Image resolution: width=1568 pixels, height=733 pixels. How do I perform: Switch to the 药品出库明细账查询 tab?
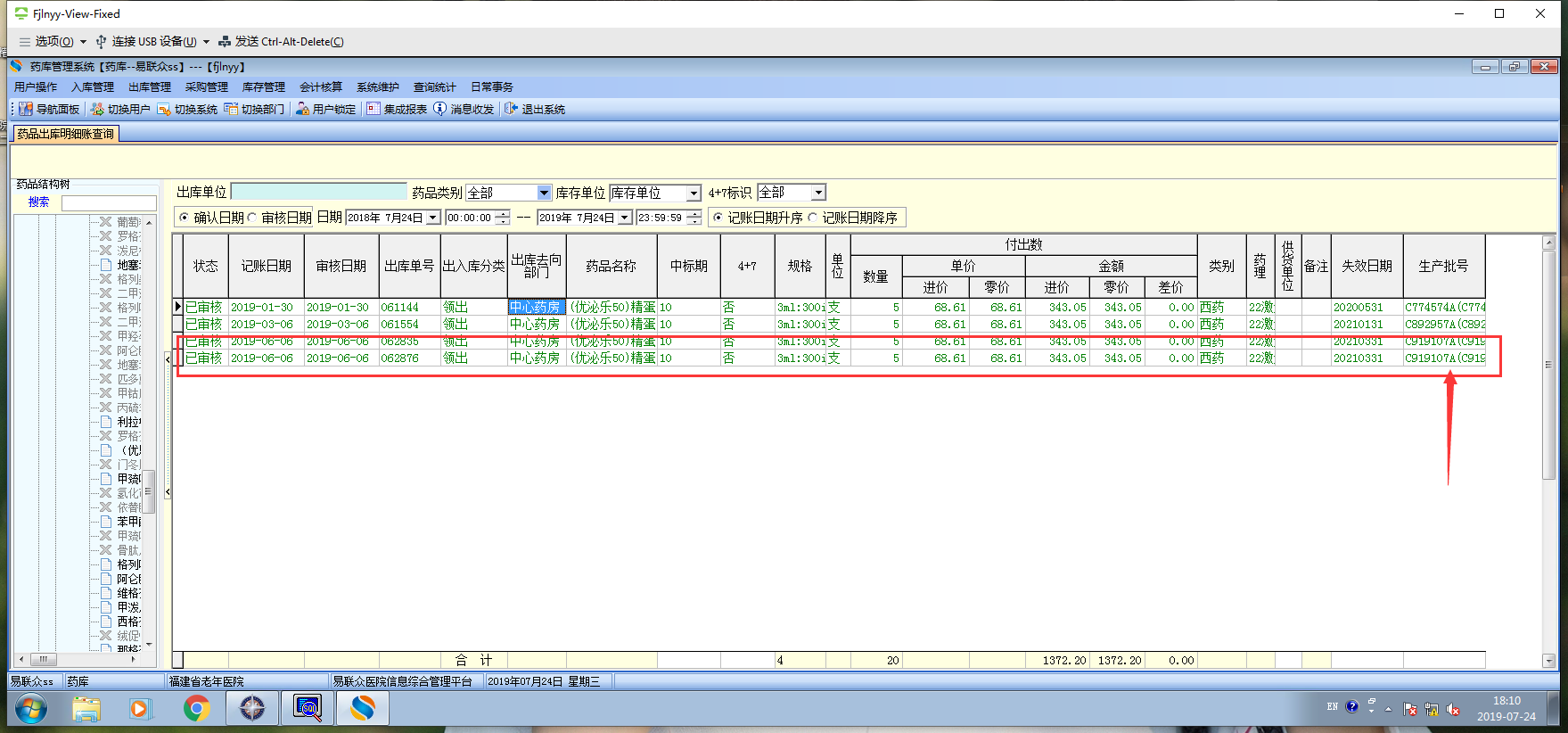(66, 134)
